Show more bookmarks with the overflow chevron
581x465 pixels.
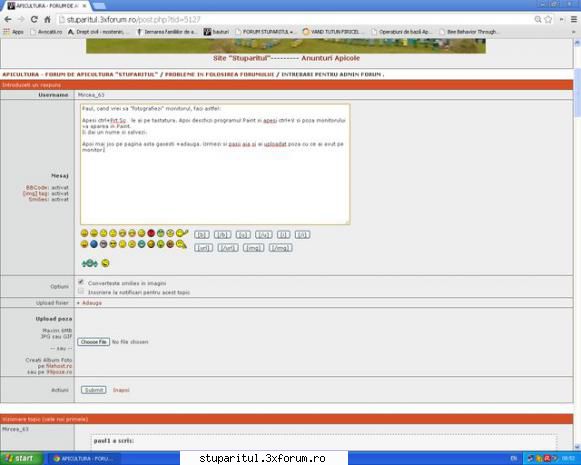click(573, 32)
